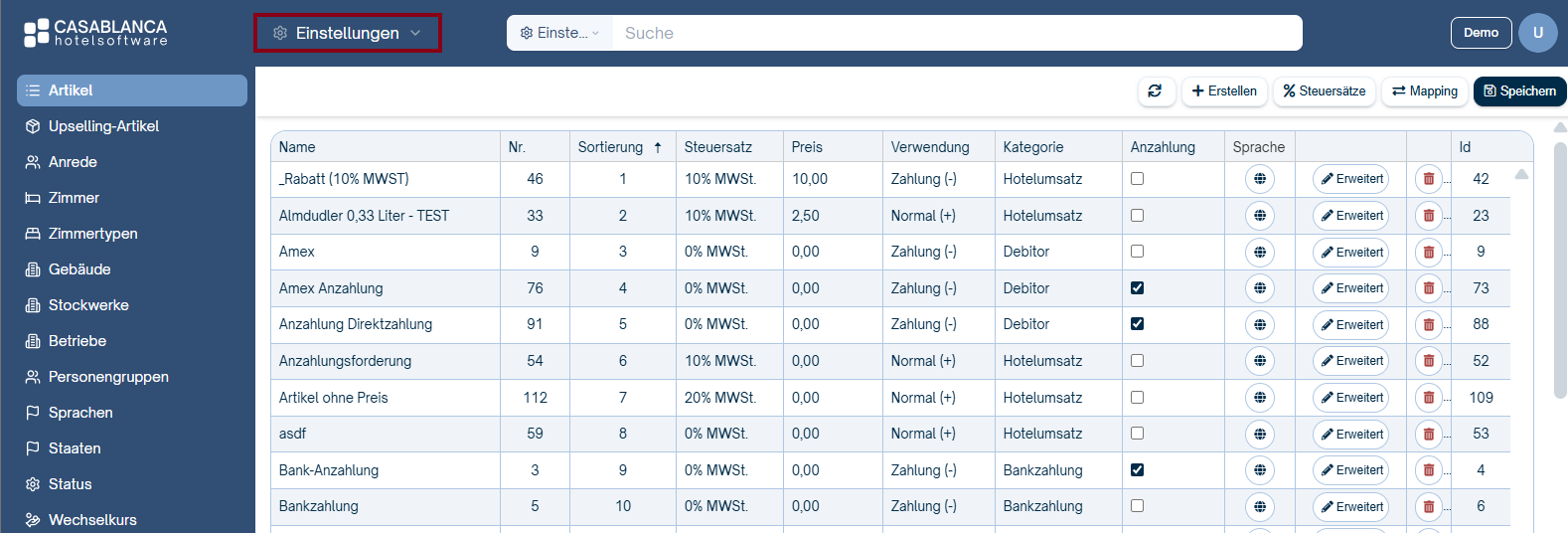Go to Zimmertypen settings
The image size is (1568, 533).
tap(132, 234)
